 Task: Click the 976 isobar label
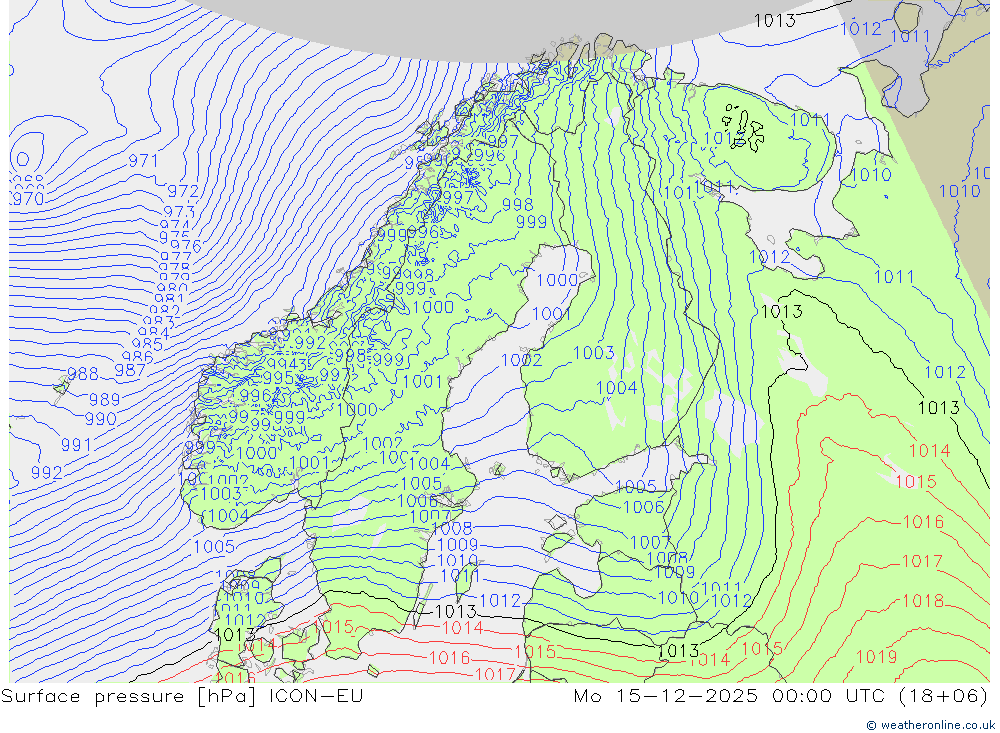(x=186, y=246)
